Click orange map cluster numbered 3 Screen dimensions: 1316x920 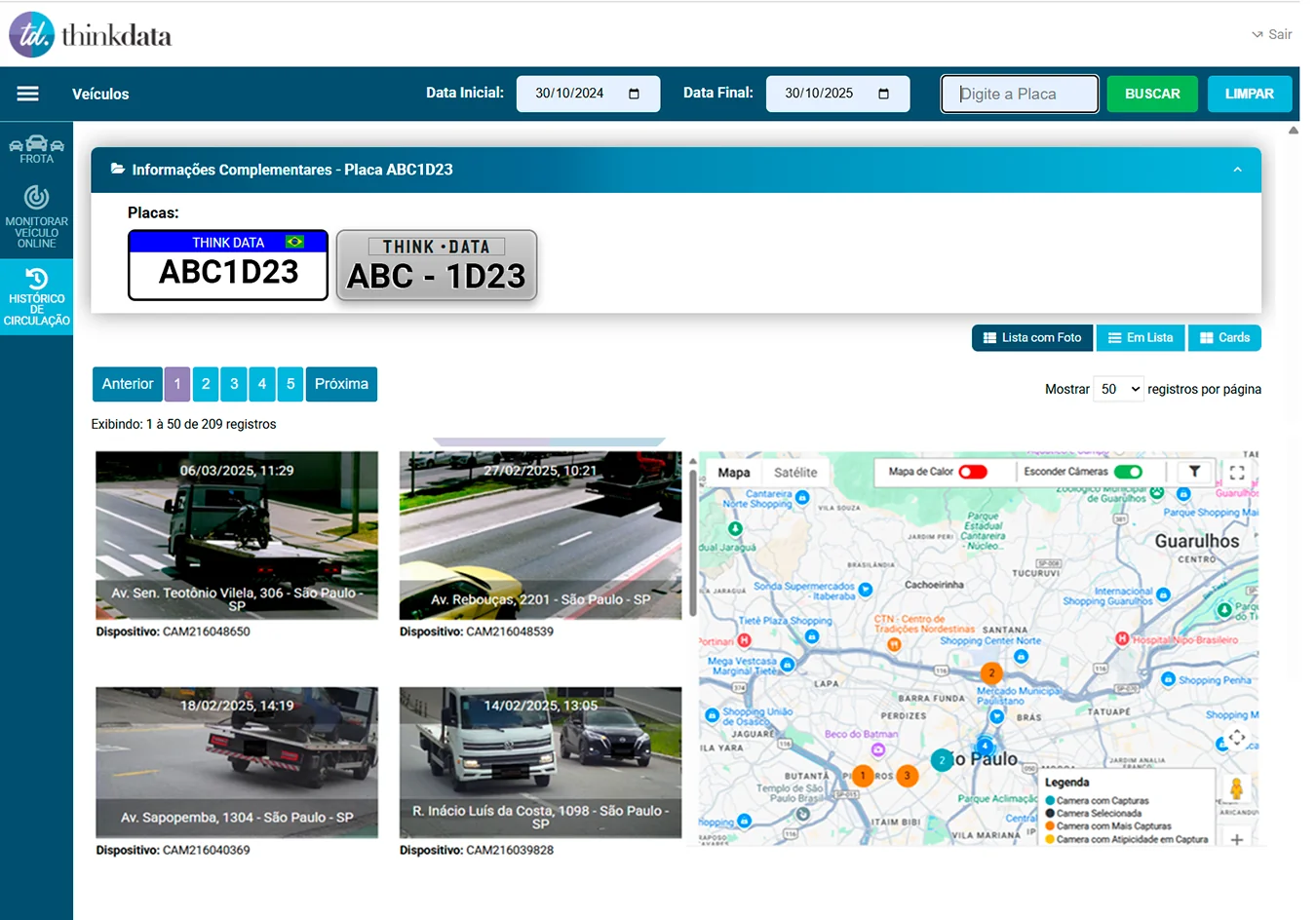[x=907, y=776]
